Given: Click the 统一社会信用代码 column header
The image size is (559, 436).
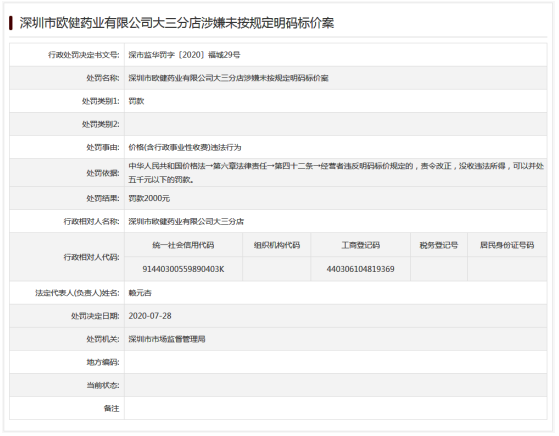Looking at the screenshot, I should click(x=183, y=245).
